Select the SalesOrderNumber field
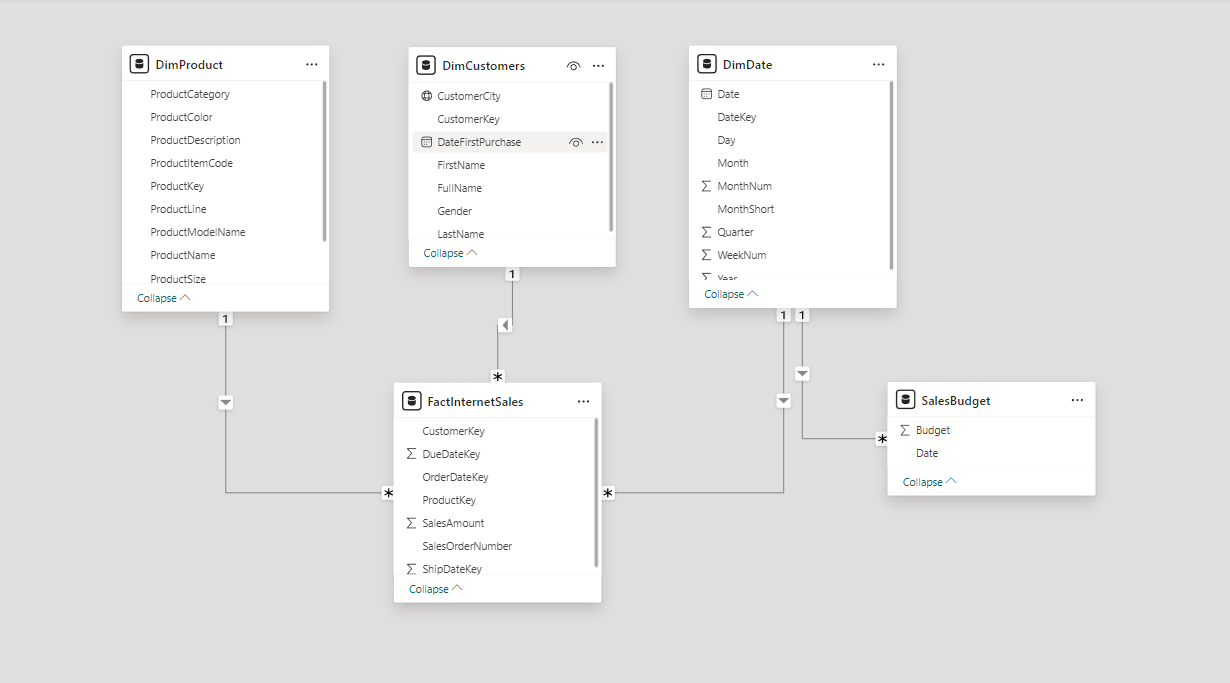The image size is (1230, 683). pos(467,546)
